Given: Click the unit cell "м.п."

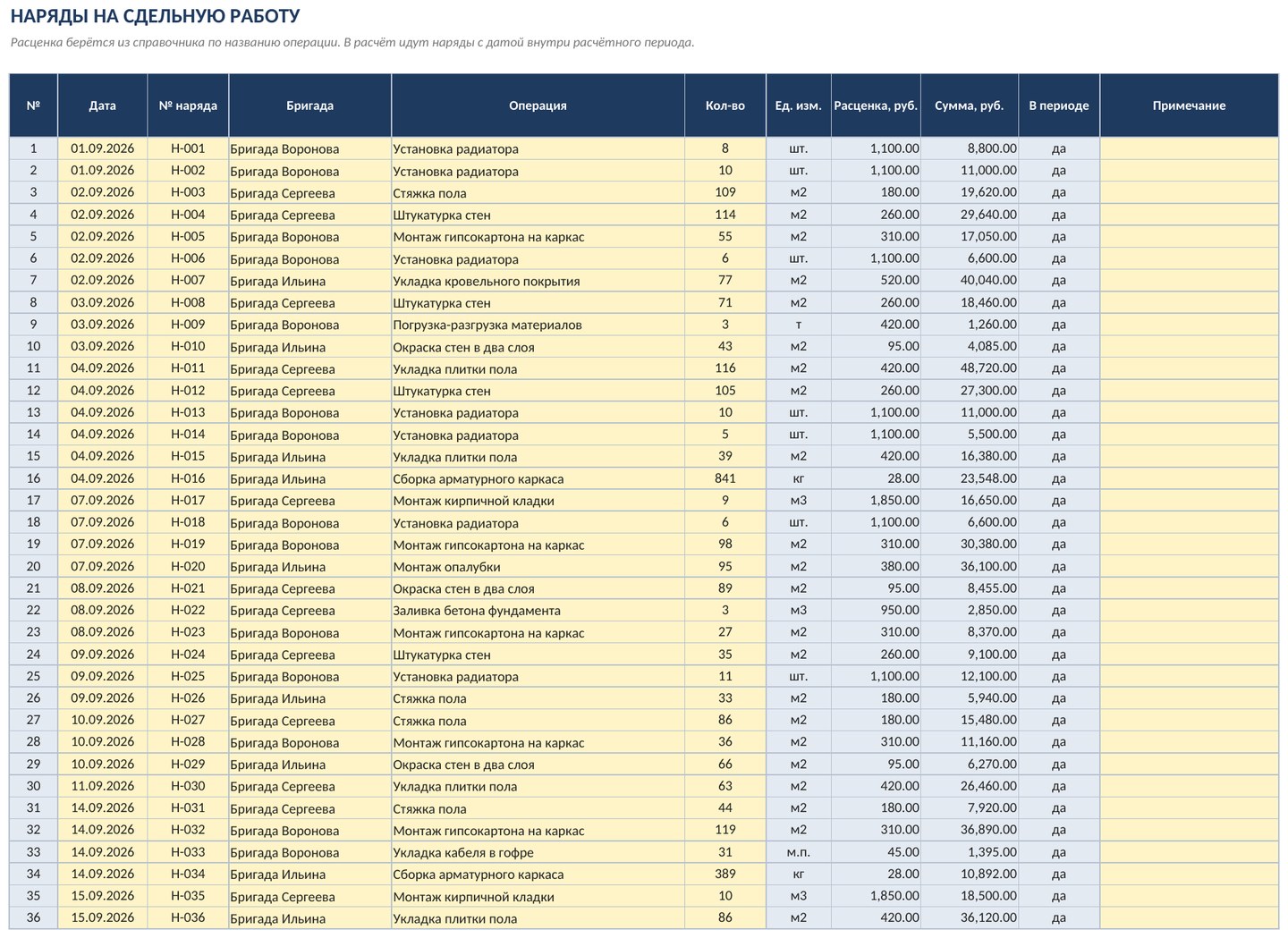Looking at the screenshot, I should [x=798, y=852].
